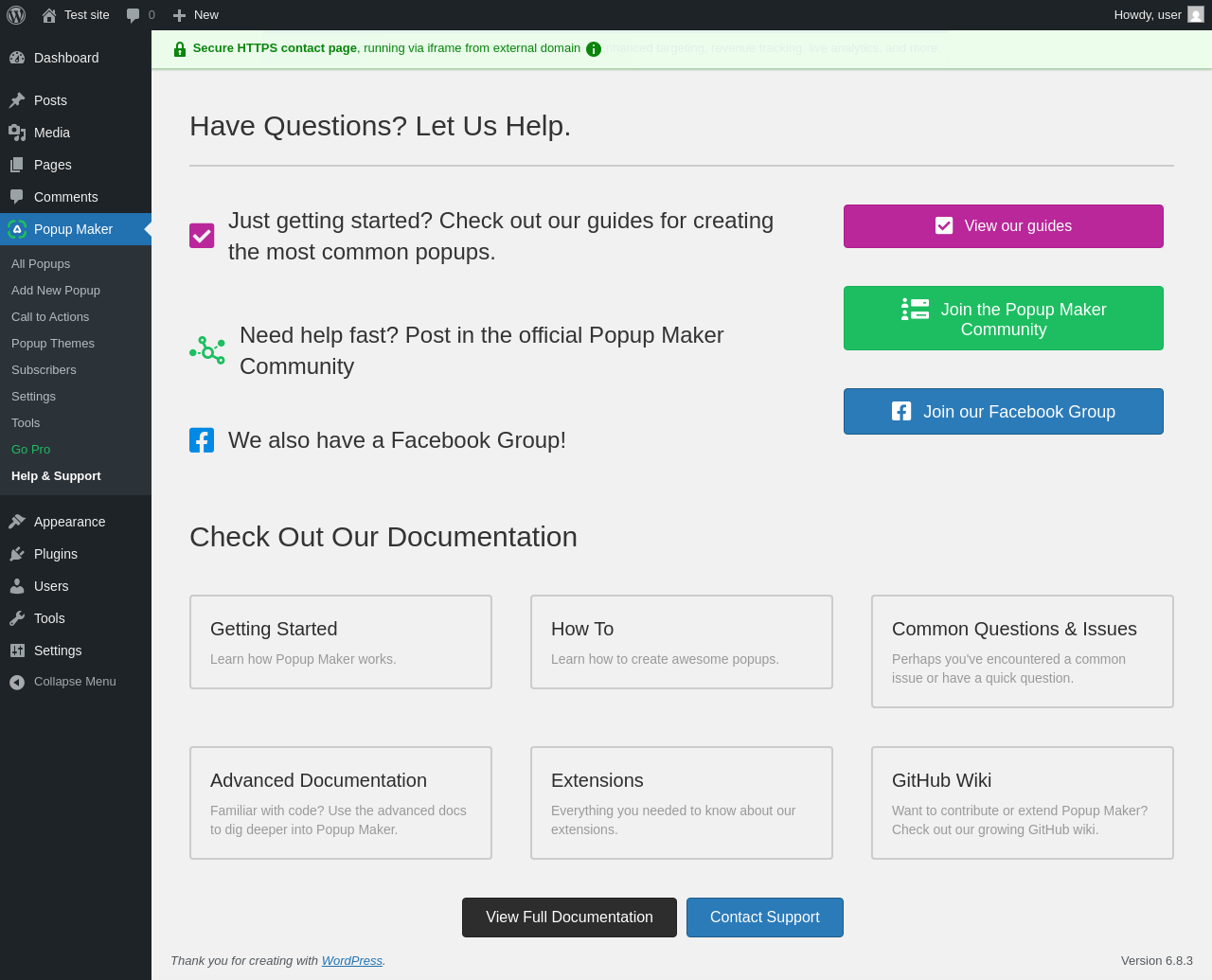Click the Plugins plug icon
This screenshot has width=1212, height=980.
(17, 554)
